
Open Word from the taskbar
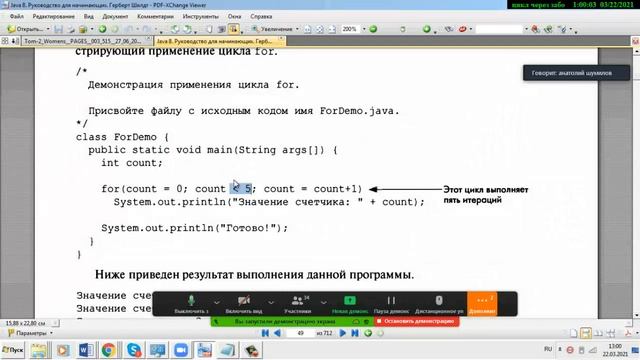coord(86,350)
